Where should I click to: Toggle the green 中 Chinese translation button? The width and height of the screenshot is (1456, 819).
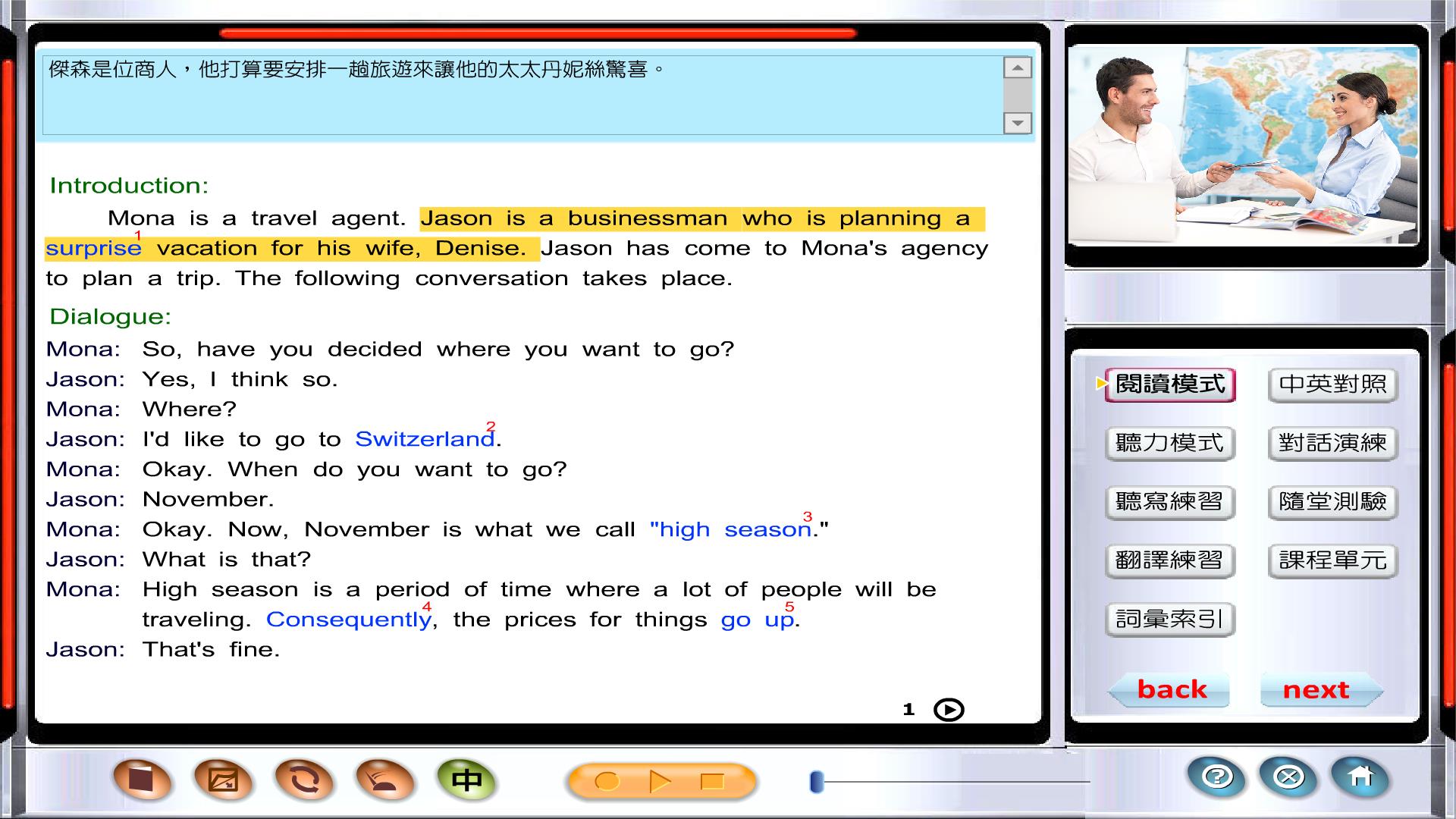[x=466, y=780]
